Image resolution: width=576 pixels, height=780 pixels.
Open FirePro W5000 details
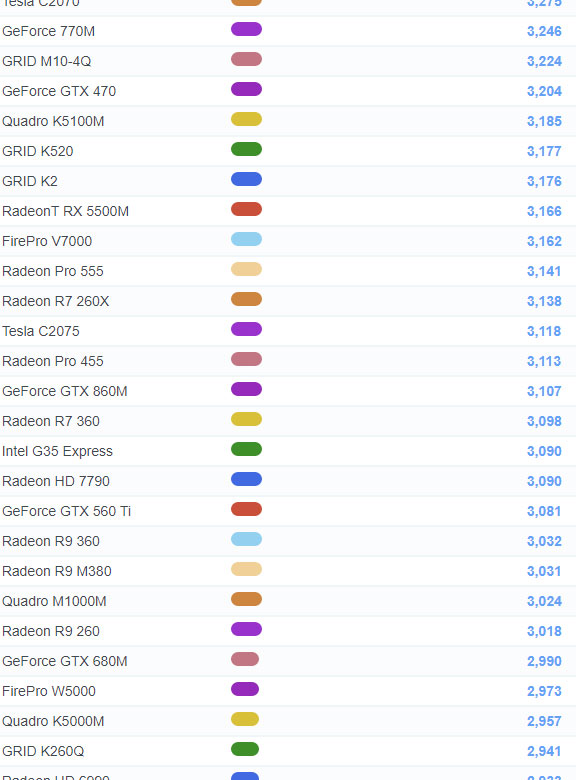click(49, 691)
